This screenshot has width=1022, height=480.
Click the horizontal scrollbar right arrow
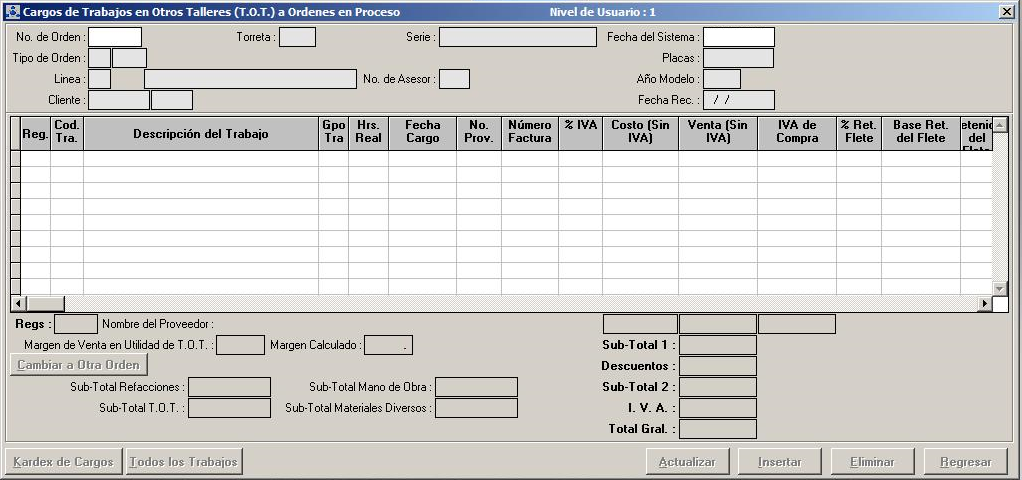tap(984, 303)
